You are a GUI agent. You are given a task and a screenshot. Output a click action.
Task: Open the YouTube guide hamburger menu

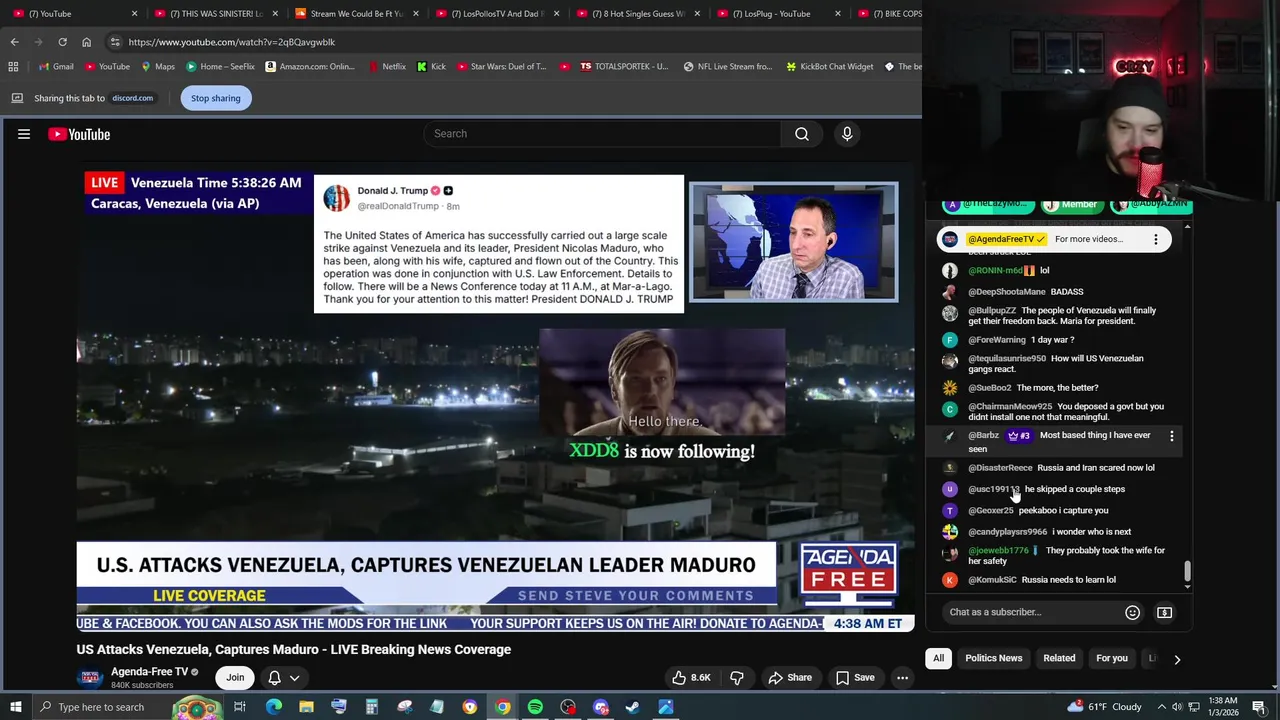[24, 134]
